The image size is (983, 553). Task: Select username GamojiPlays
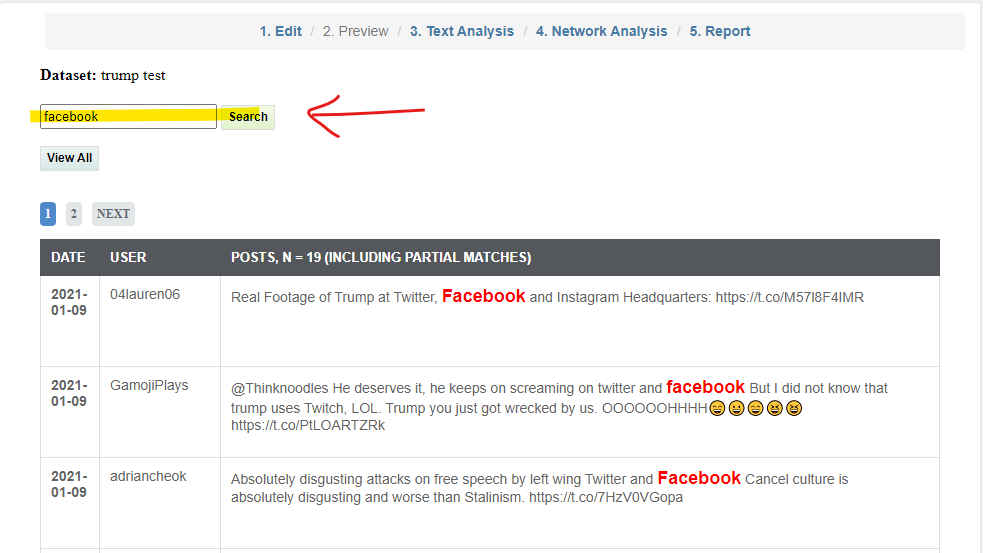tap(149, 386)
